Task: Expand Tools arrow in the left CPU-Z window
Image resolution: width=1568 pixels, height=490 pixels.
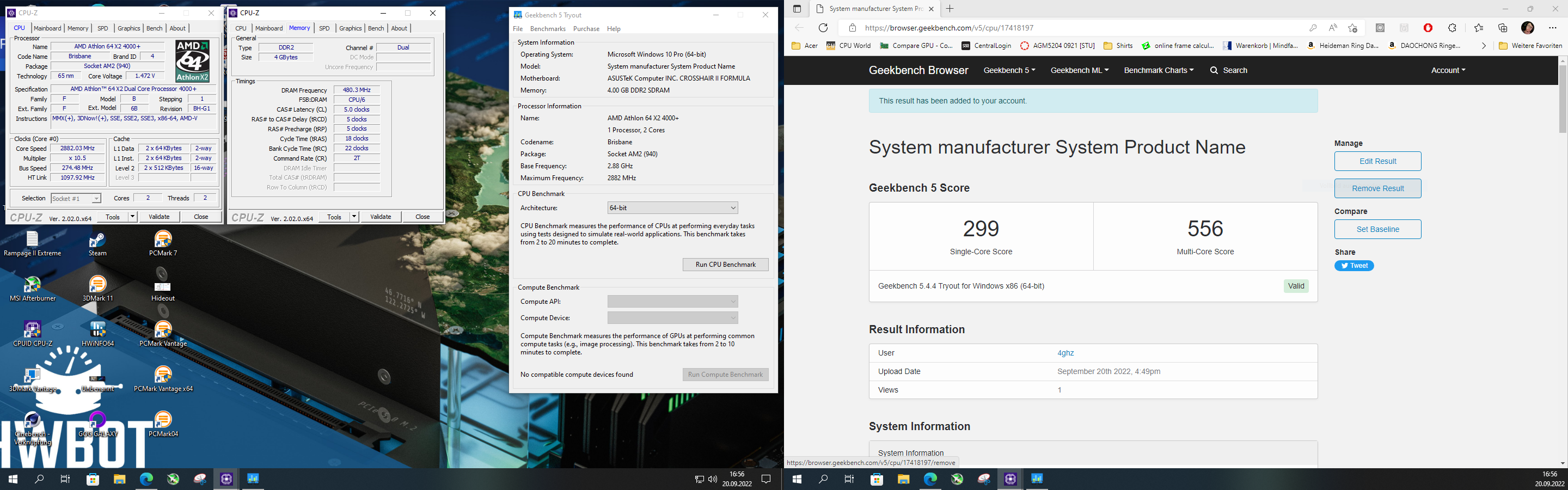Action: (x=133, y=217)
